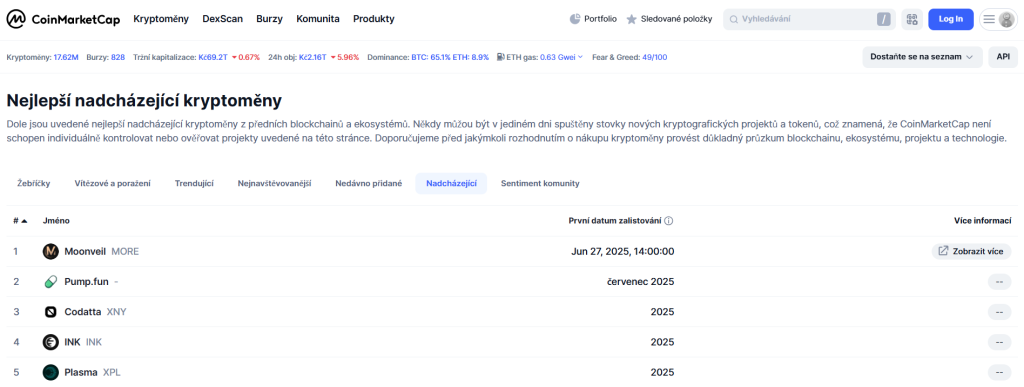Click Zobrazit více for Moonveil
1024x387 pixels.
click(972, 251)
